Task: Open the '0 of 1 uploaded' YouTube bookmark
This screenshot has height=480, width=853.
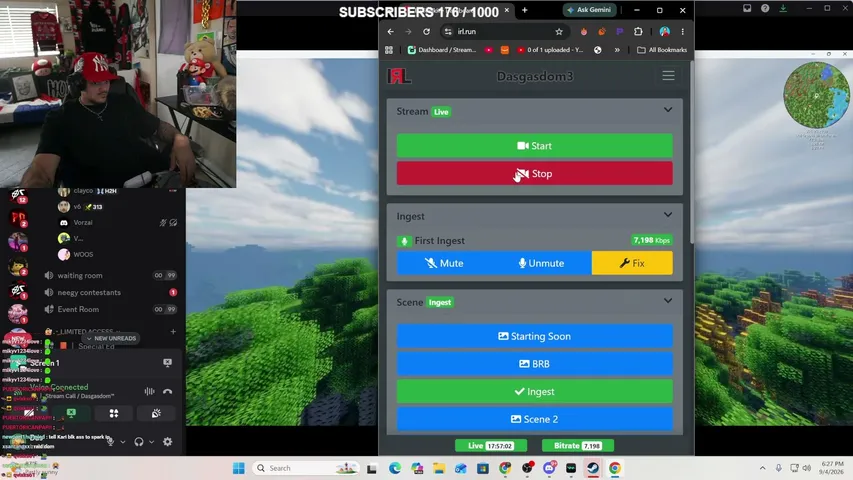Action: [x=550, y=50]
